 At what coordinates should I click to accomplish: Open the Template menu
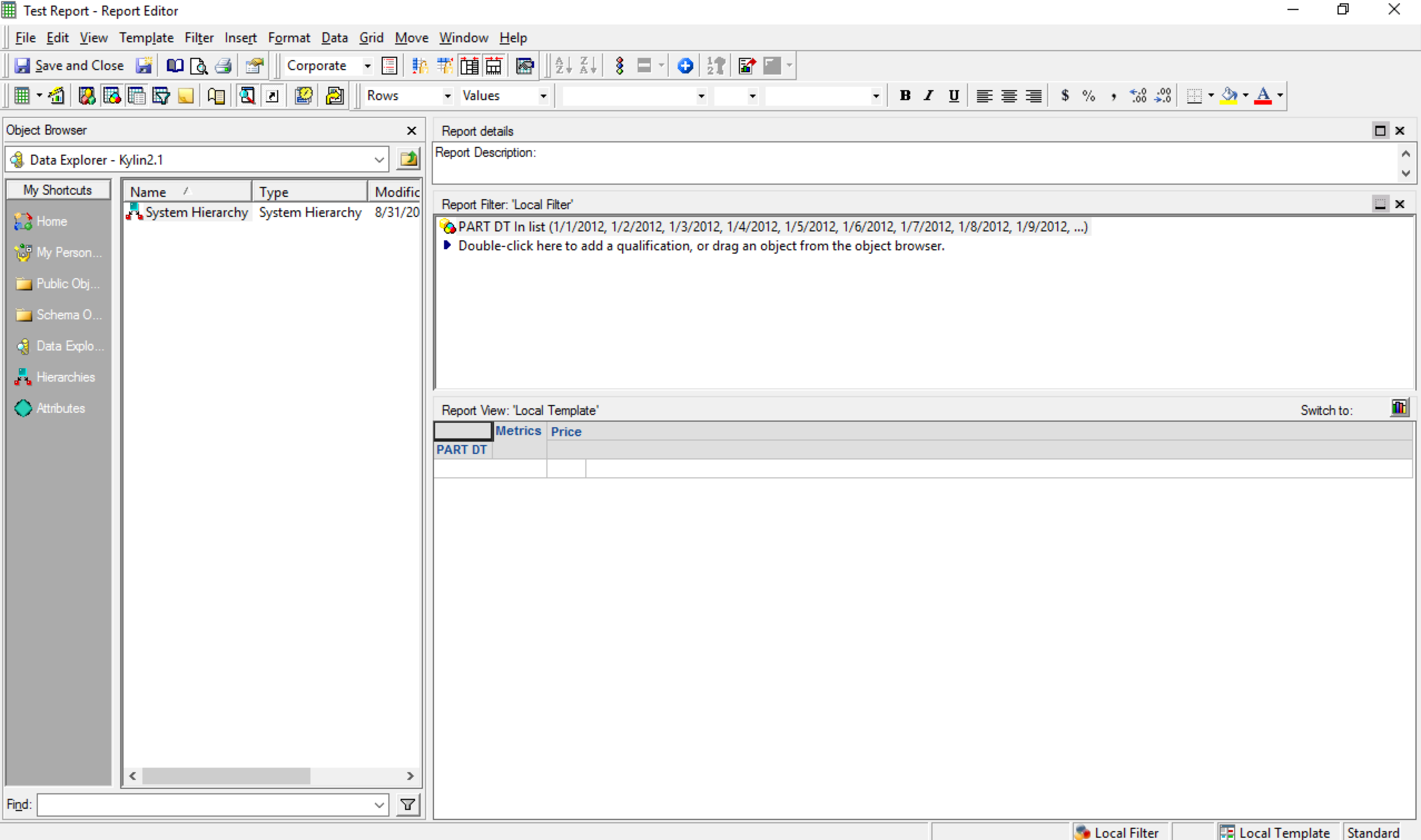coord(146,37)
